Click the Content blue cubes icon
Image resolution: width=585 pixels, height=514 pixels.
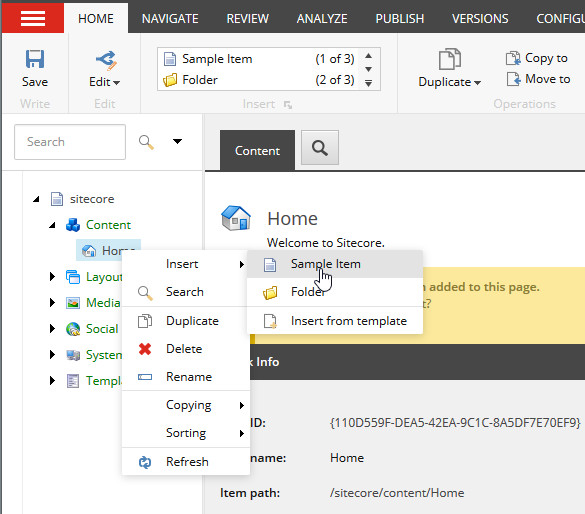[x=73, y=225]
